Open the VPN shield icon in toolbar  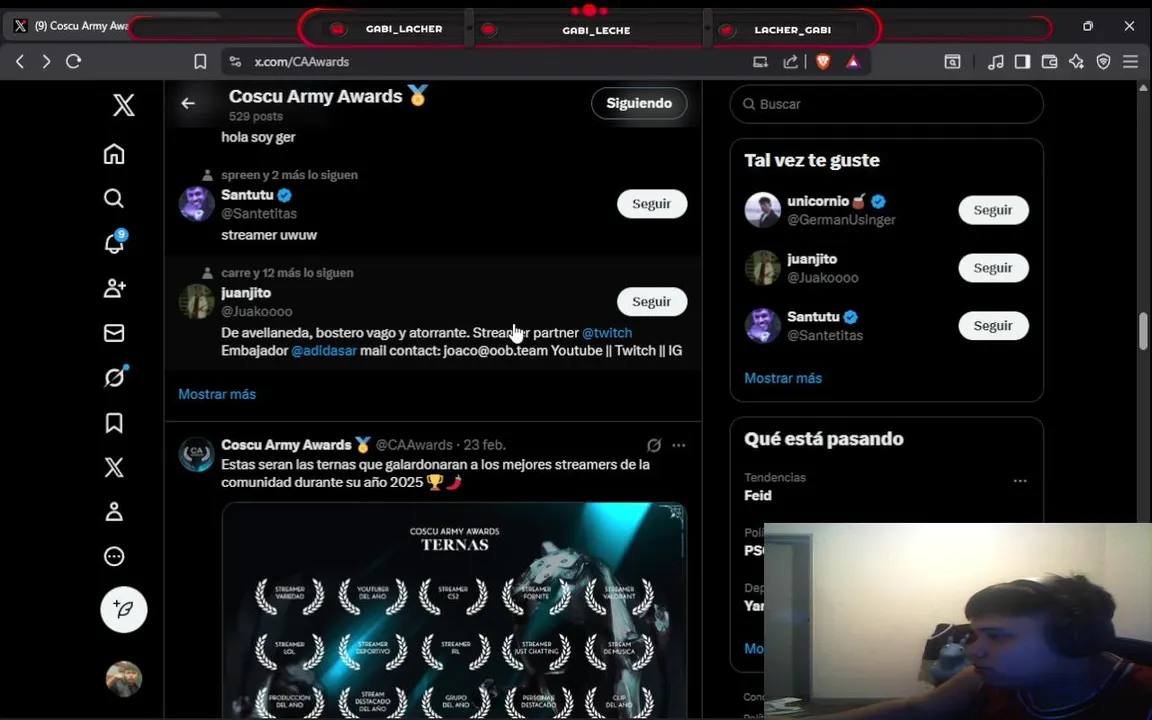(x=1104, y=62)
